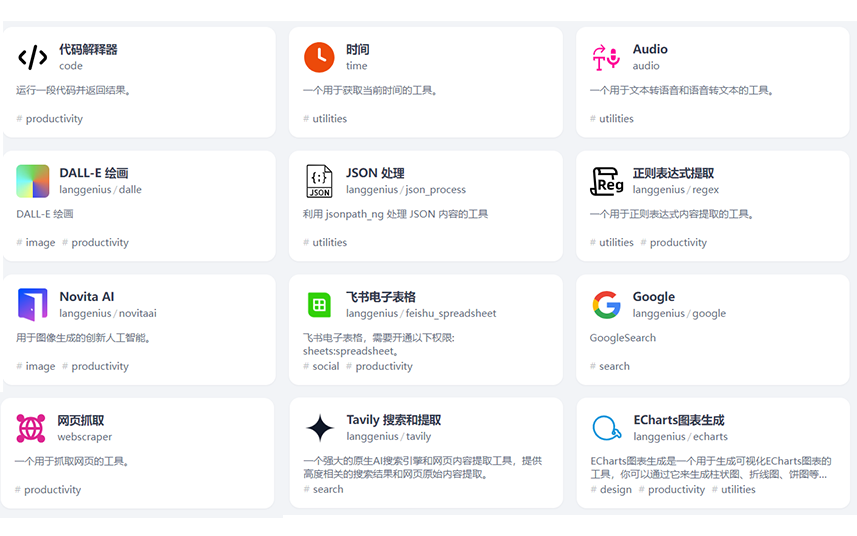Click the '一个用于抓取网页的工具' description
Screen dimensions: 857x536
coord(72,461)
